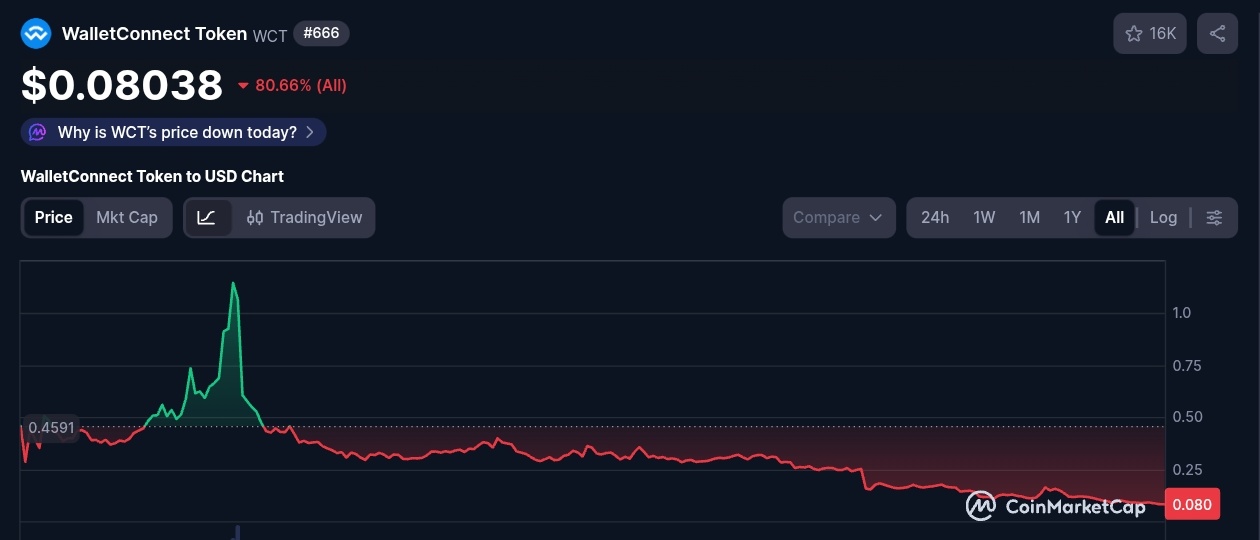
Task: Add WCT to watchlist star button
Action: pos(1150,34)
